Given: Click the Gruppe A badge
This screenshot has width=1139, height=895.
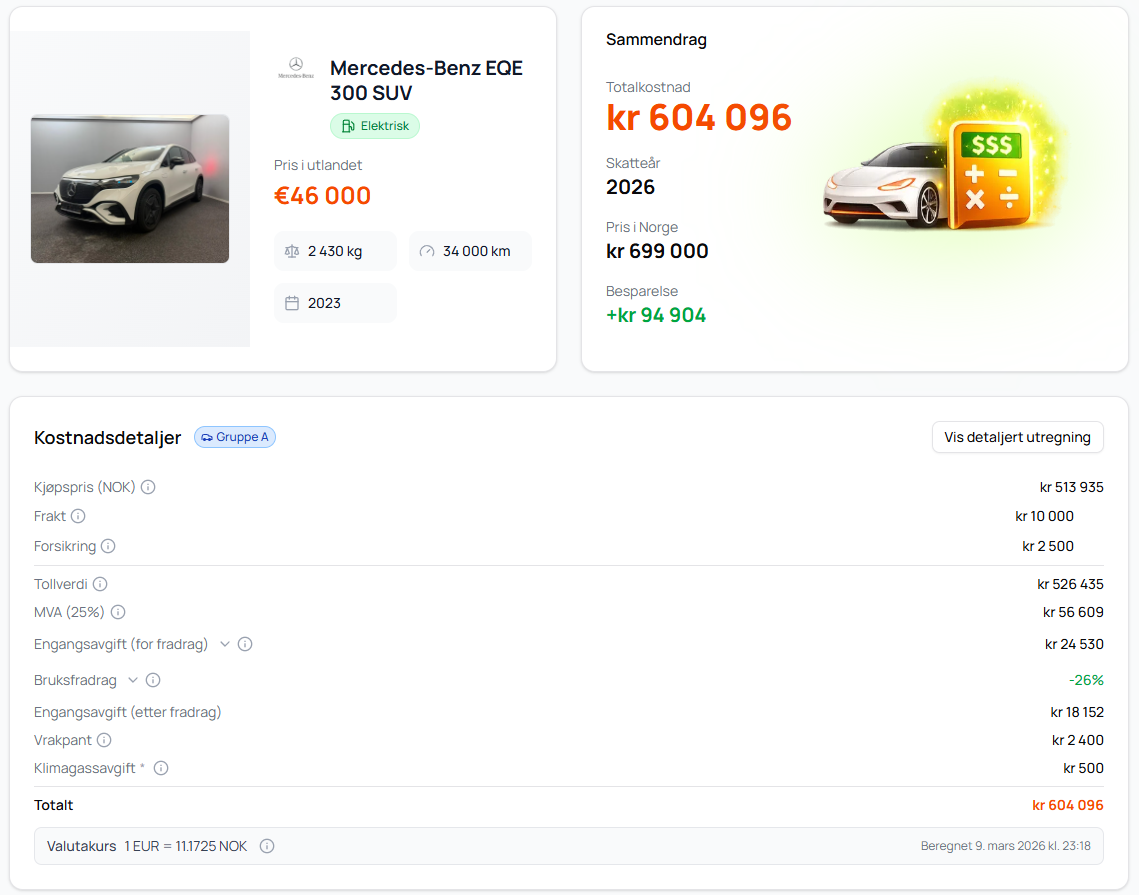Looking at the screenshot, I should 235,437.
